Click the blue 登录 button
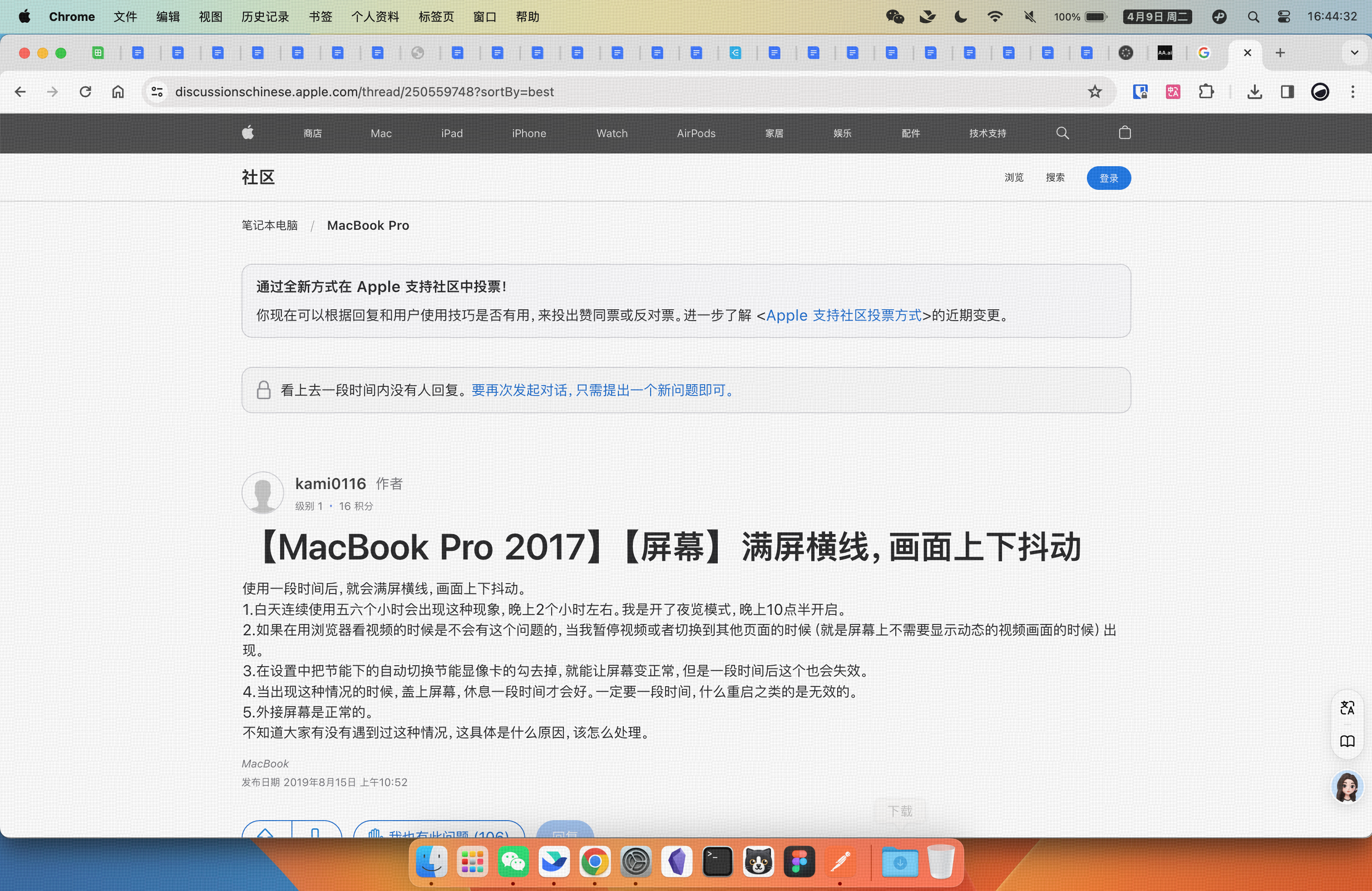The width and height of the screenshot is (1372, 891). tap(1108, 178)
